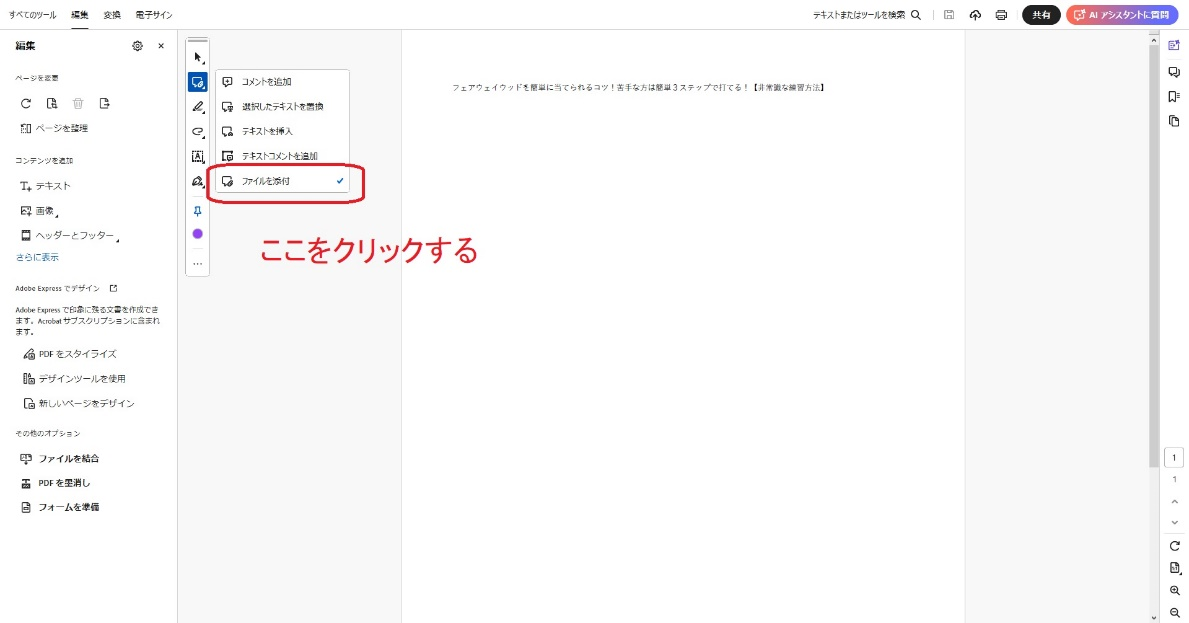Viewport: 1189px width, 623px height.
Task: Toggle the ファイルを添付 checkmark option
Action: 340,180
